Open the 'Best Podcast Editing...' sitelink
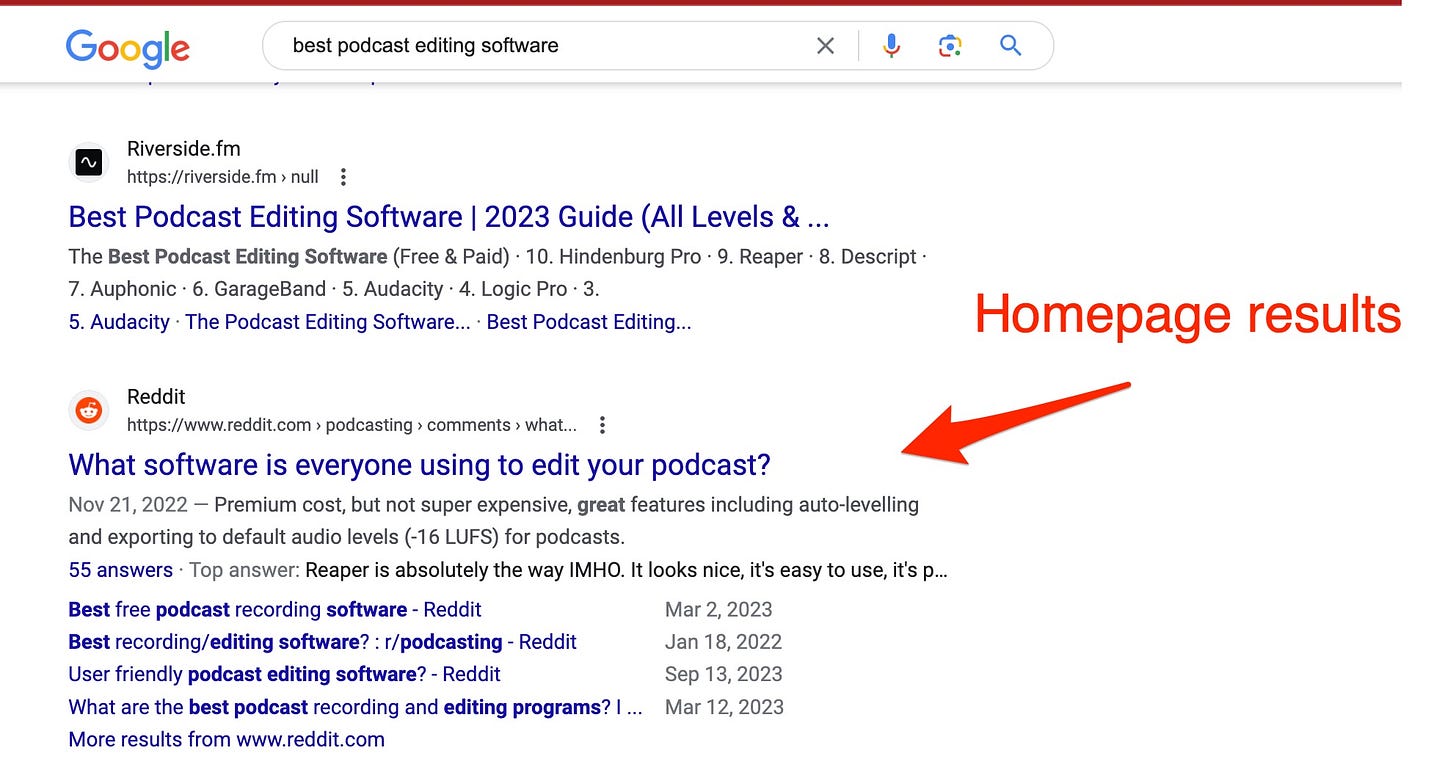The height and width of the screenshot is (784, 1456). click(589, 322)
